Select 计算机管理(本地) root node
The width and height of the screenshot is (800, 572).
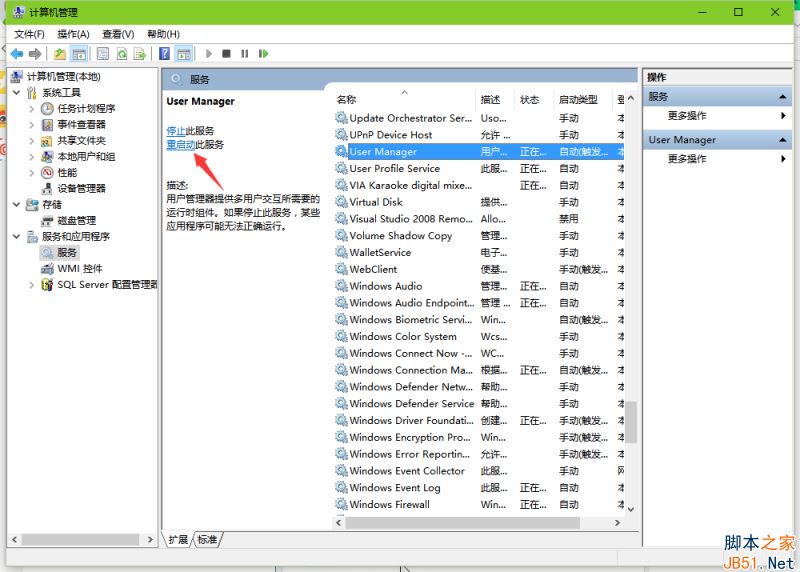tap(63, 77)
